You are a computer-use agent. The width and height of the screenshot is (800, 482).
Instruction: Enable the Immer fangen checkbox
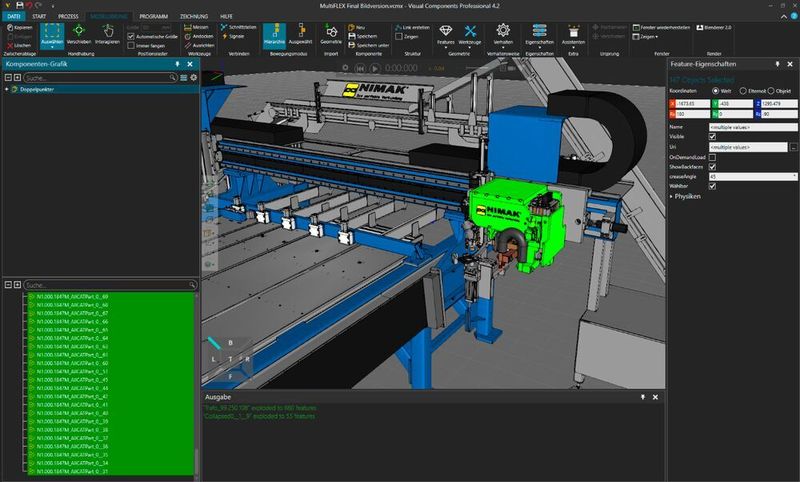131,45
